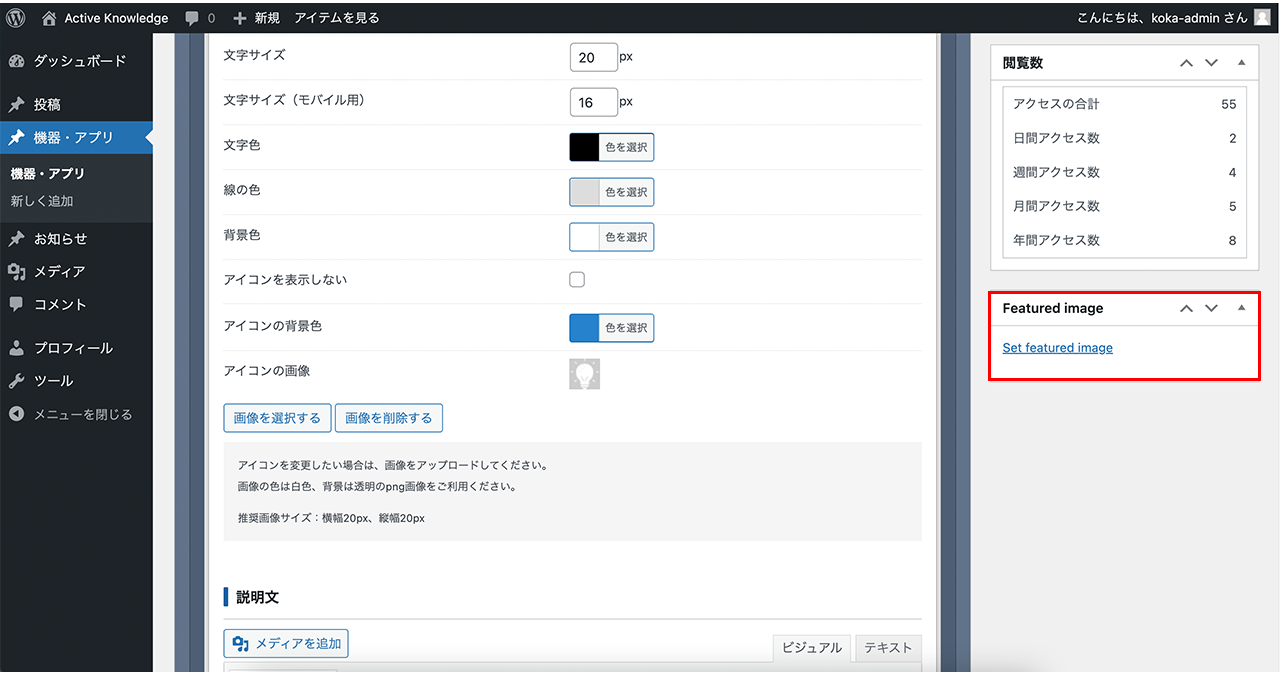Click the WordPress logo icon
The width and height of the screenshot is (1280, 675).
[x=16, y=17]
